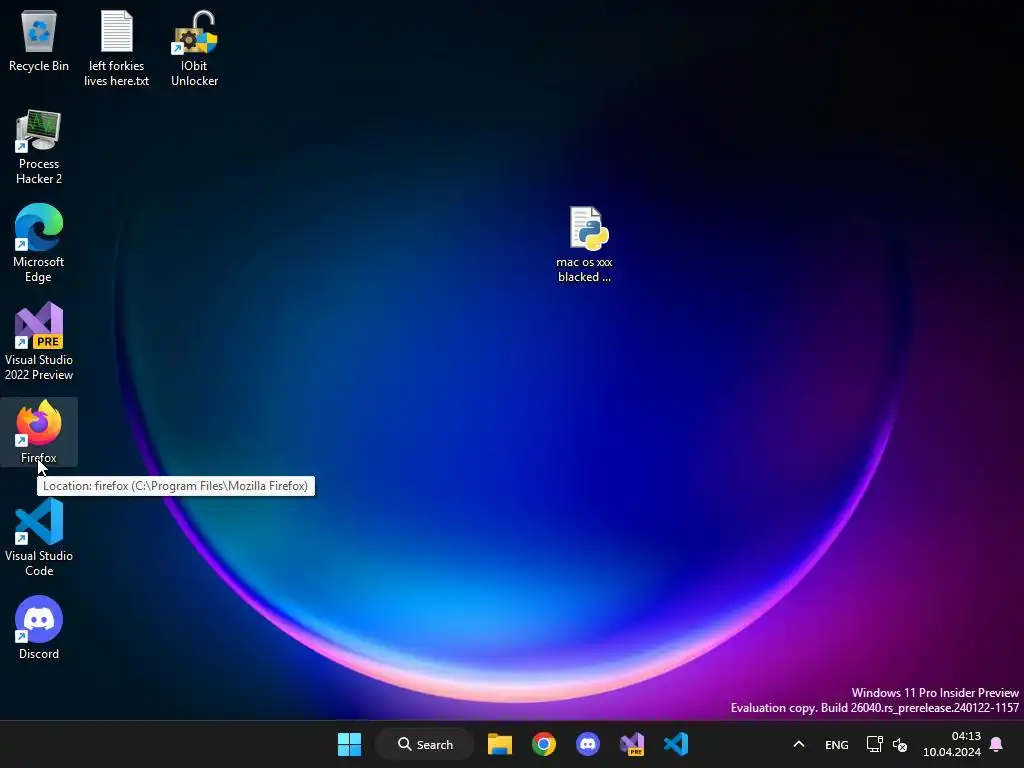This screenshot has height=768, width=1024.
Task: Open Discord from the taskbar
Action: [588, 744]
